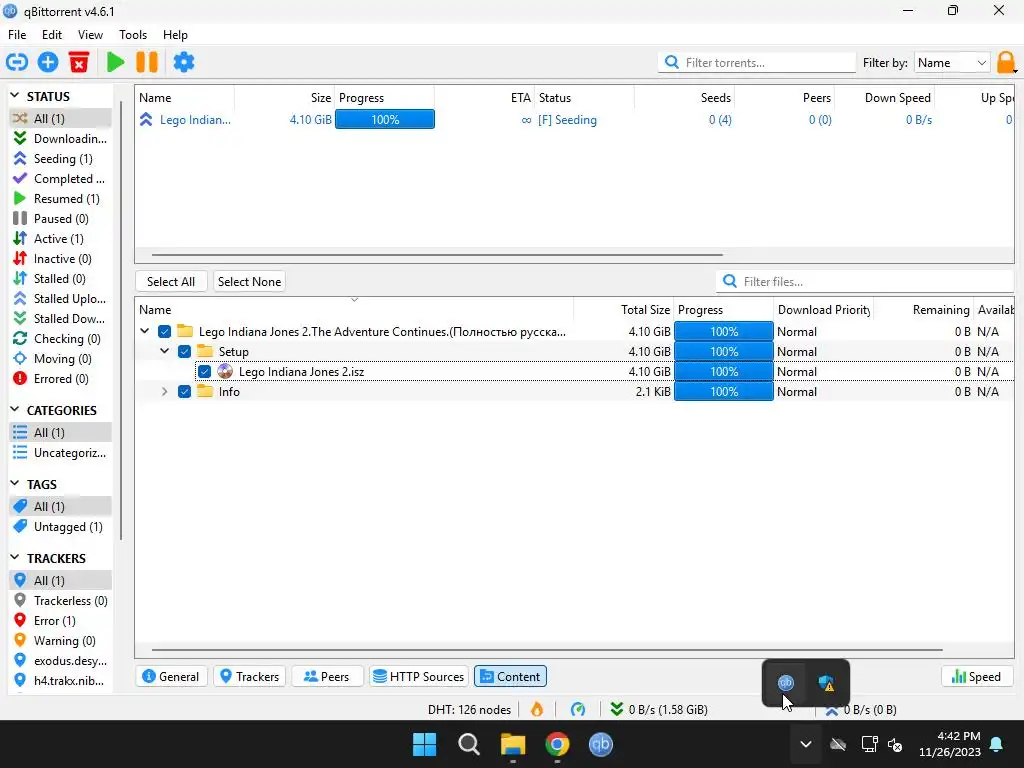The width and height of the screenshot is (1024, 768).
Task: Select the Trackerless (0) tracker filter
Action: (x=60, y=601)
